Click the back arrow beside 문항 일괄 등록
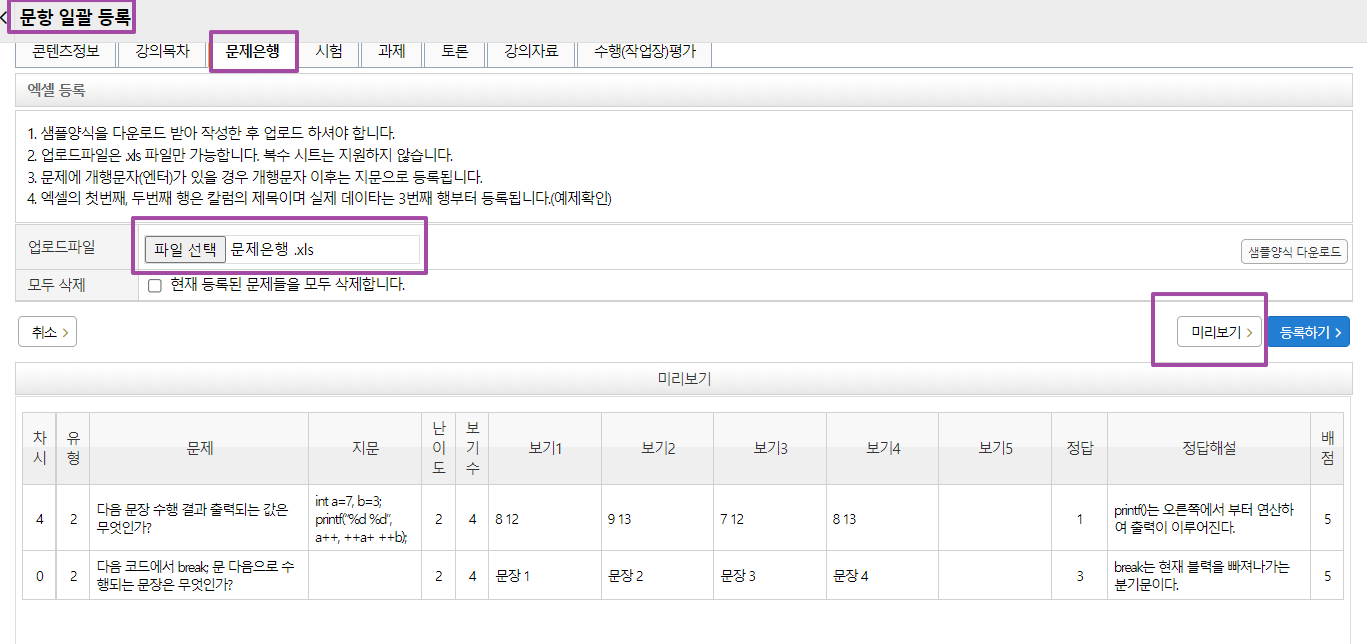The height and width of the screenshot is (644, 1367). (5, 18)
